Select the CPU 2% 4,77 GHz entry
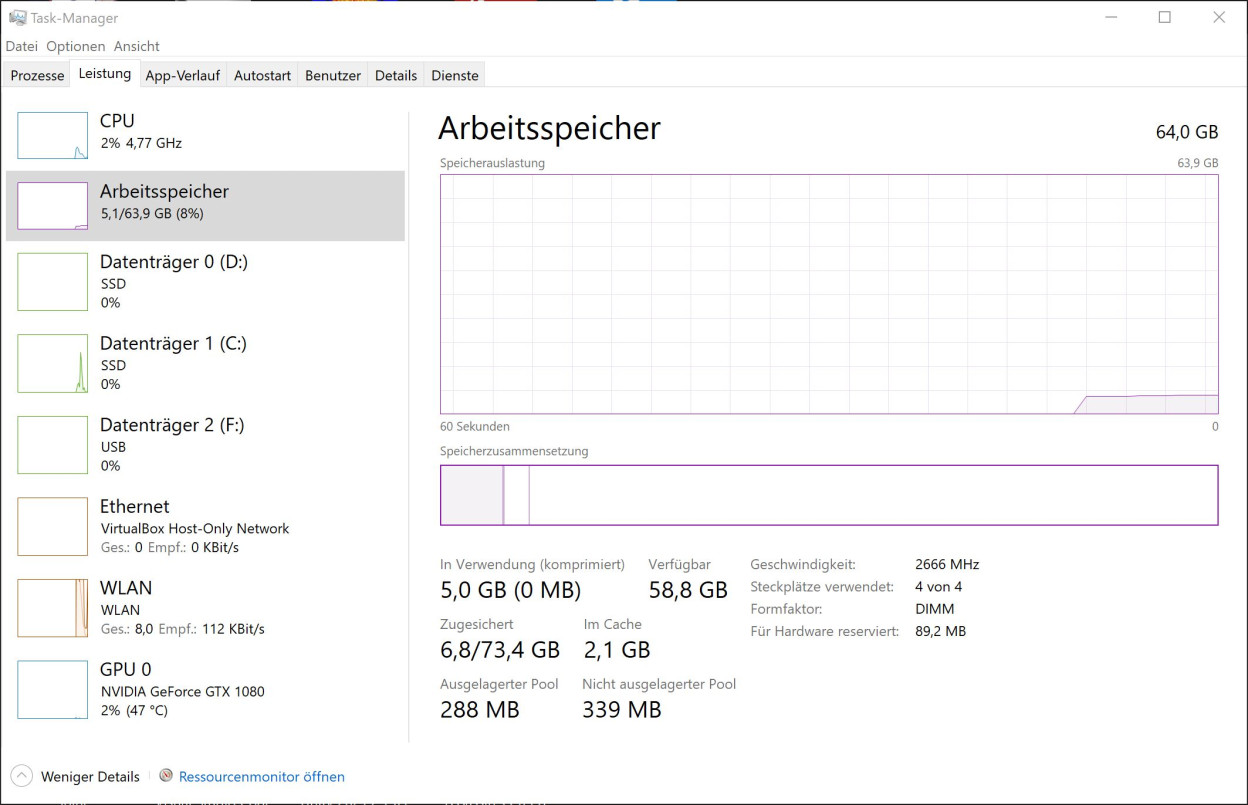This screenshot has width=1248, height=805. coord(205,134)
